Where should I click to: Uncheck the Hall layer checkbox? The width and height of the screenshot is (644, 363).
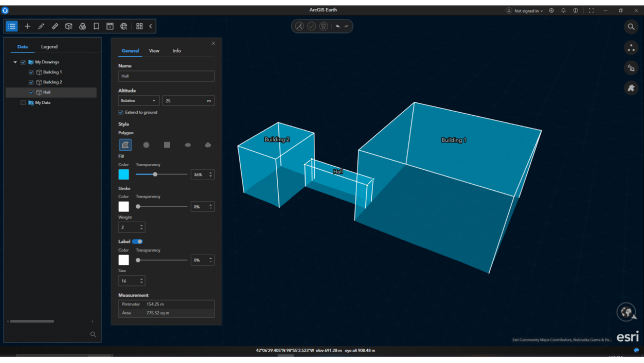[x=31, y=93]
